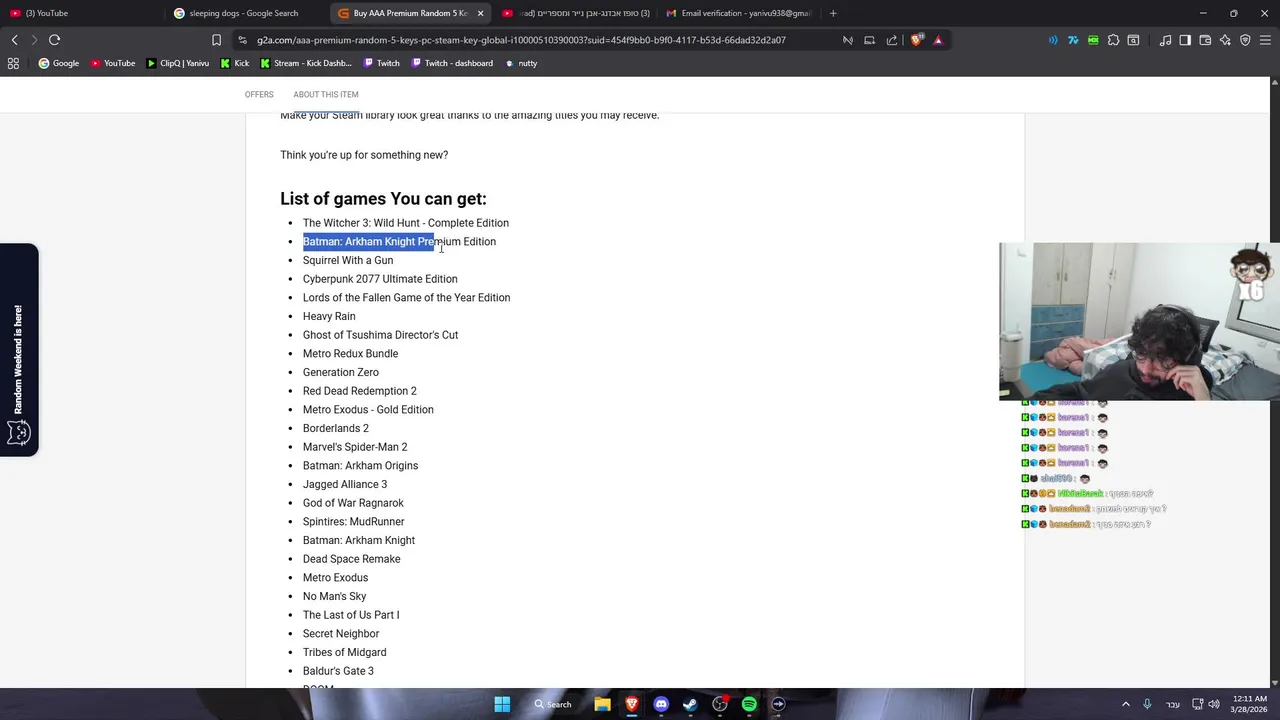Open Brave Rewards triangle icon
Viewport: 1280px width, 720px height.
938,40
